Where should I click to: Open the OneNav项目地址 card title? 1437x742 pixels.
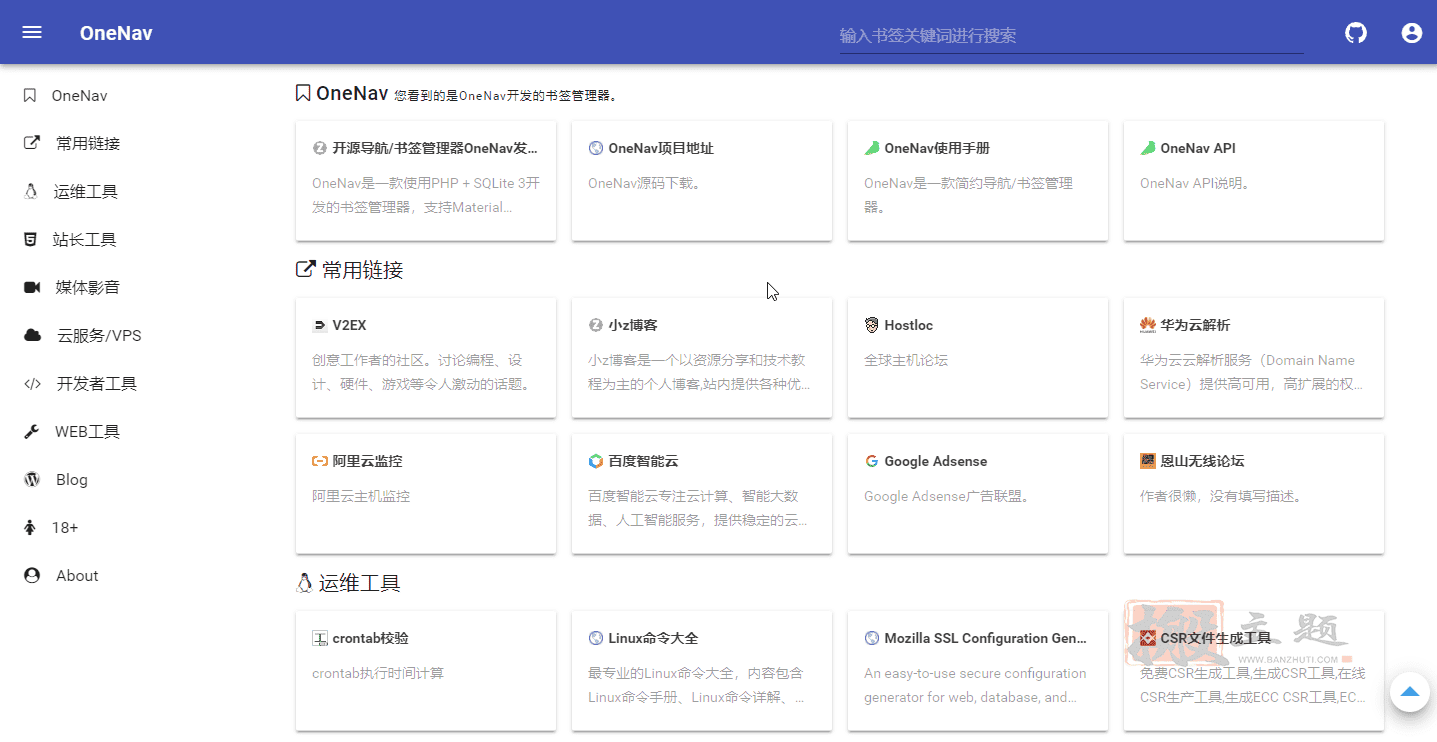point(661,148)
